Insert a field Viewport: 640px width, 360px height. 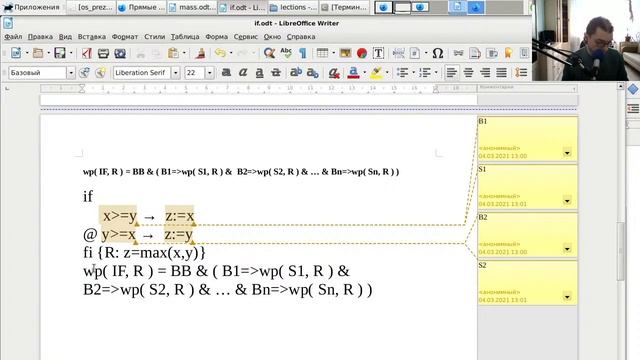click(x=415, y=53)
